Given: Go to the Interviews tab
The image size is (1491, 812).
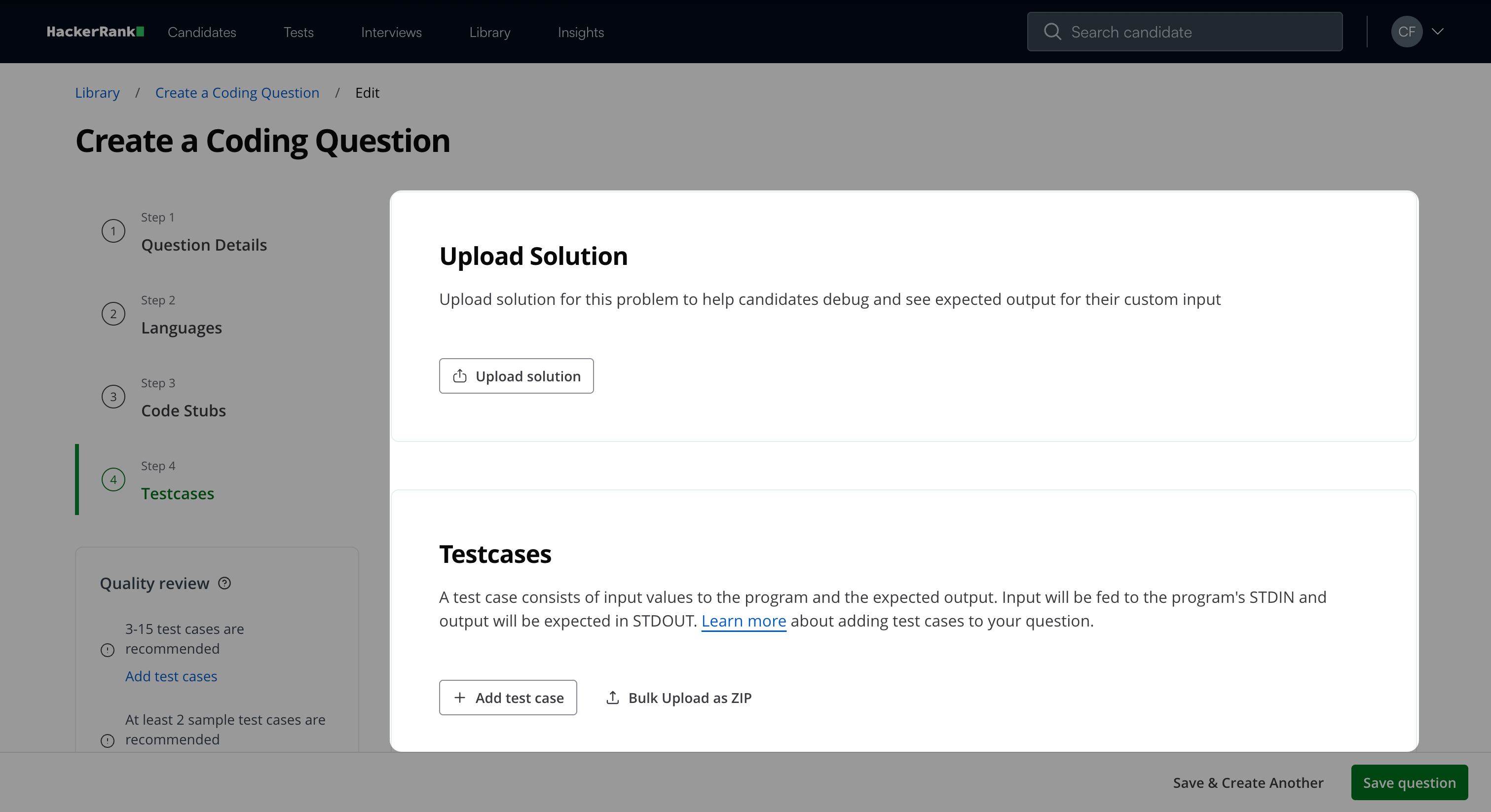Looking at the screenshot, I should tap(391, 33).
